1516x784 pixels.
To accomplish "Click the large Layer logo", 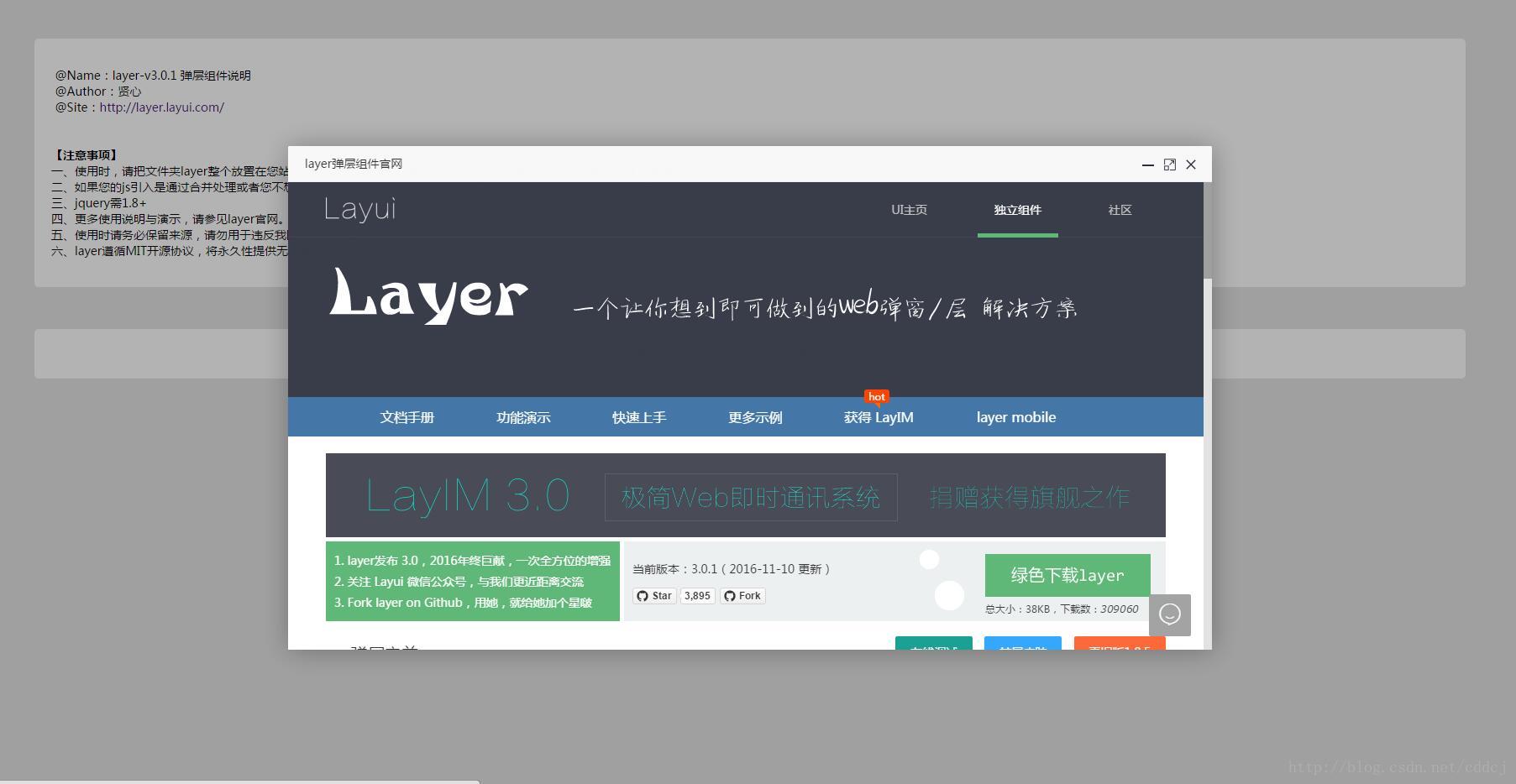I will coord(428,295).
